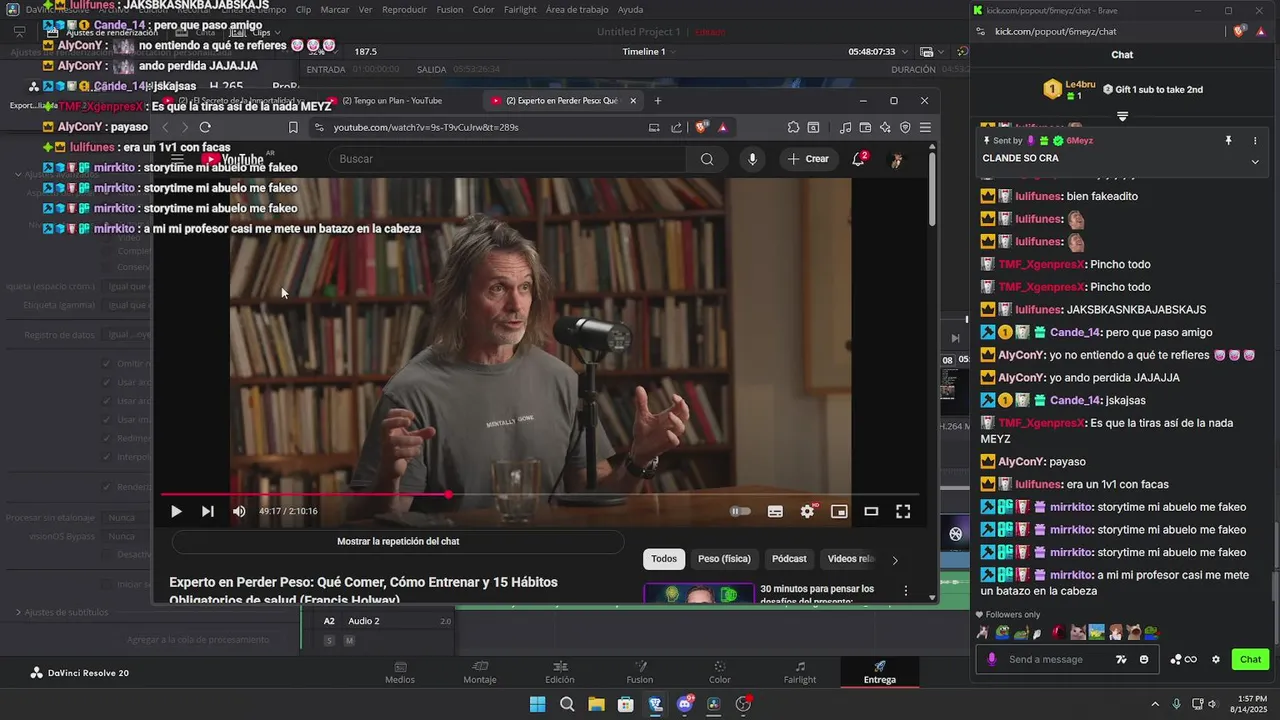Click Mostrar la repetición del chat
Viewport: 1280px width, 720px height.
point(398,541)
